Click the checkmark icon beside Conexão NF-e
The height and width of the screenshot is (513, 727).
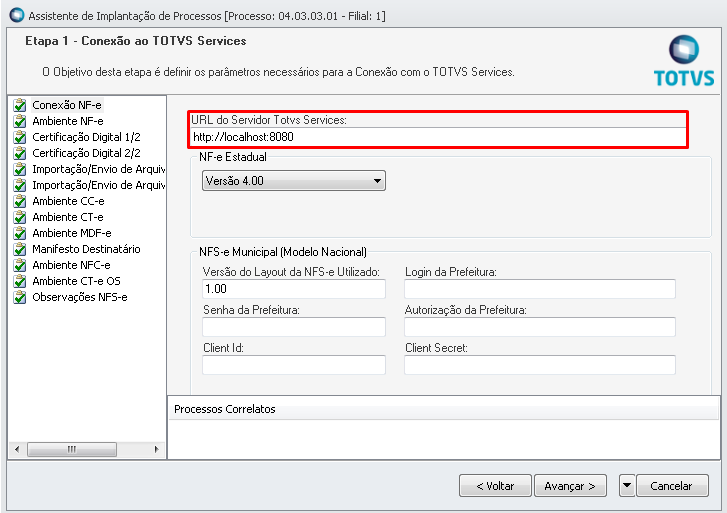[20, 105]
